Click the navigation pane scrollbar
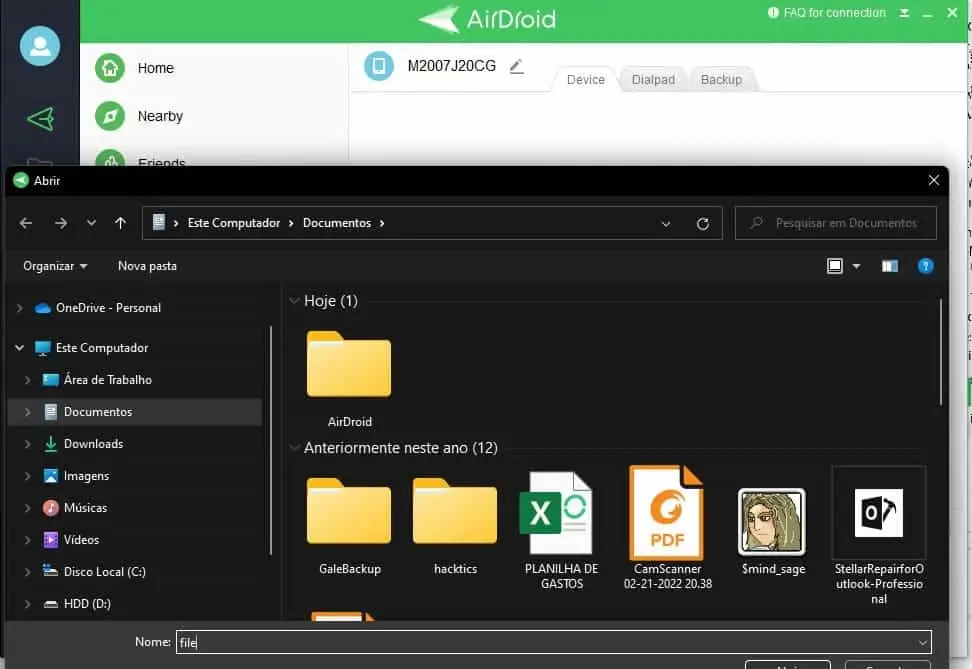Image resolution: width=972 pixels, height=669 pixels. coord(271,440)
